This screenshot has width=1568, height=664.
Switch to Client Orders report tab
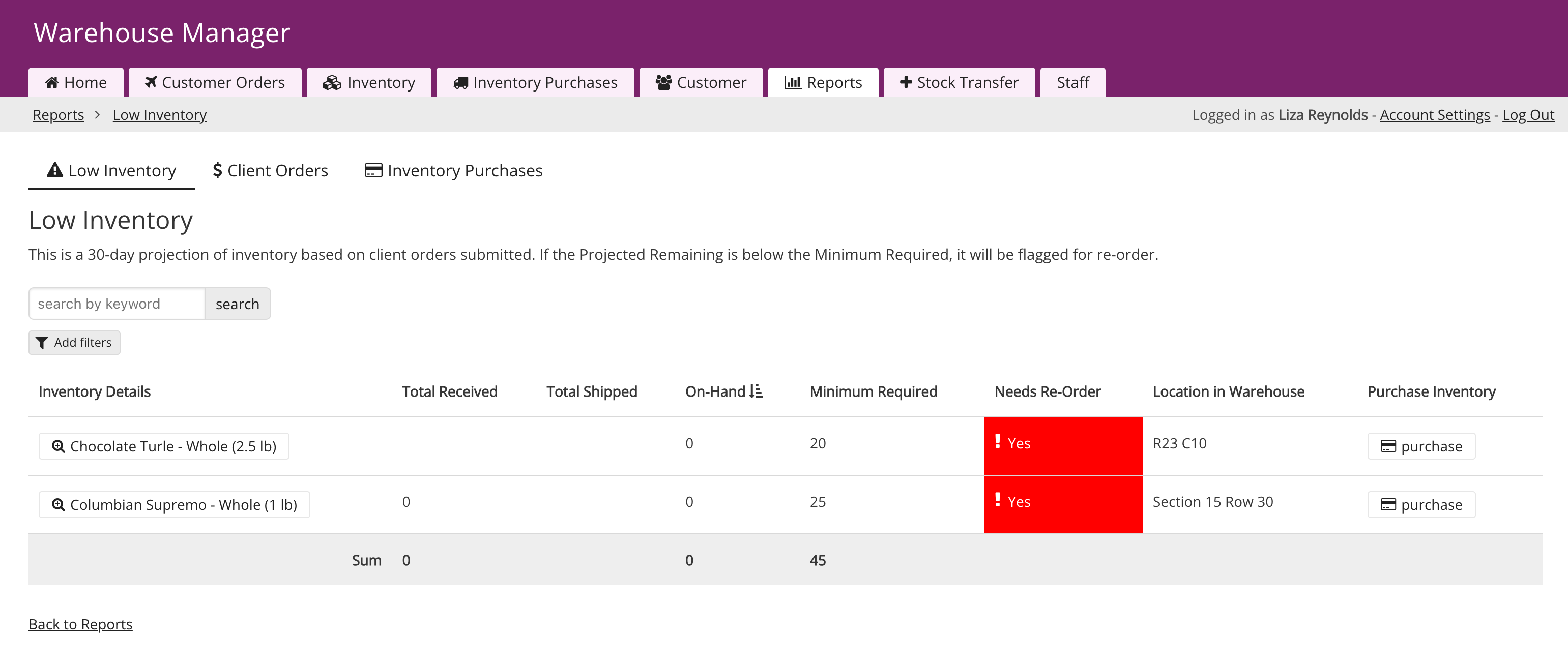pyautogui.click(x=270, y=171)
